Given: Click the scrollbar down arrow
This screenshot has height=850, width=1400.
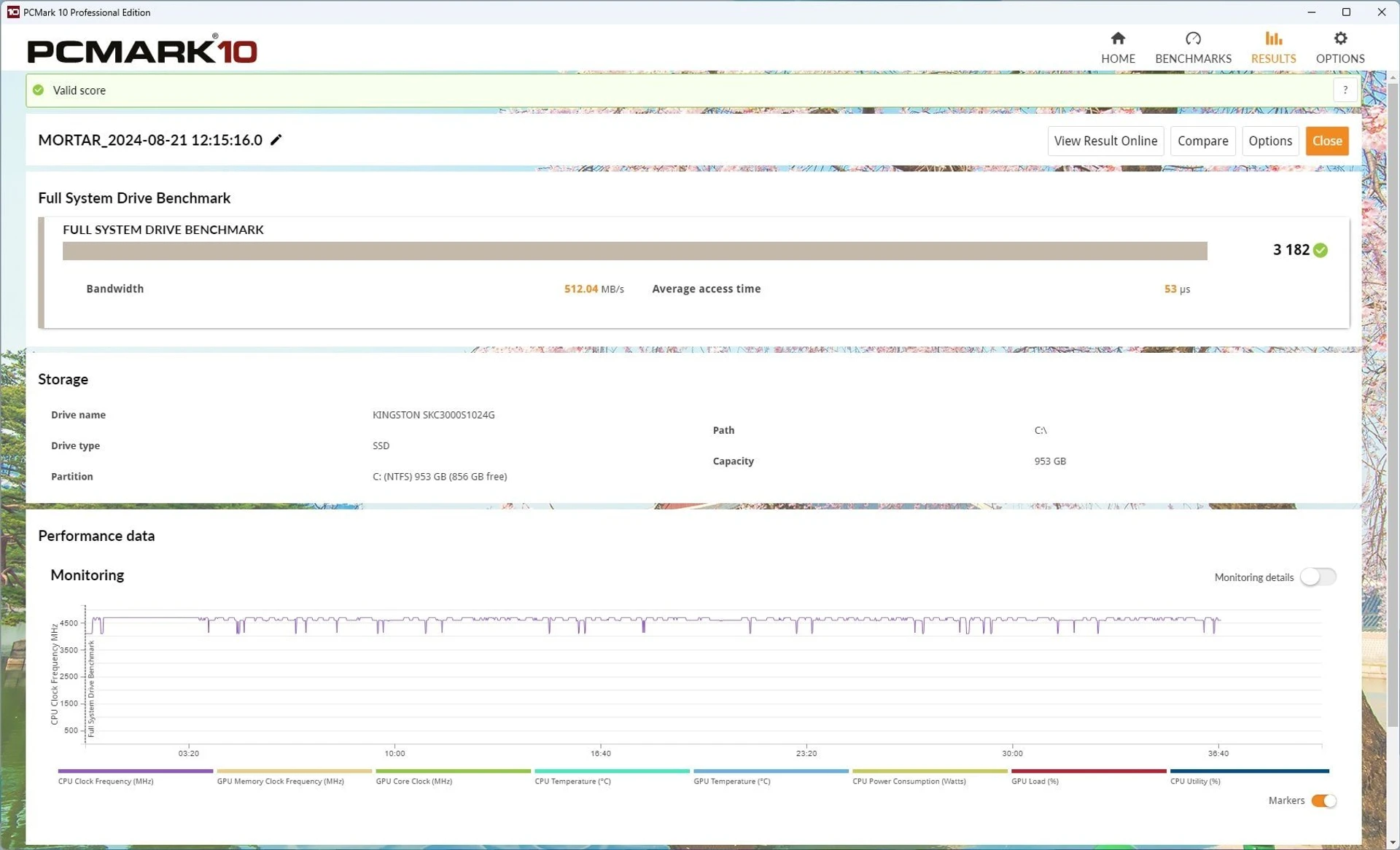Looking at the screenshot, I should (x=1392, y=843).
